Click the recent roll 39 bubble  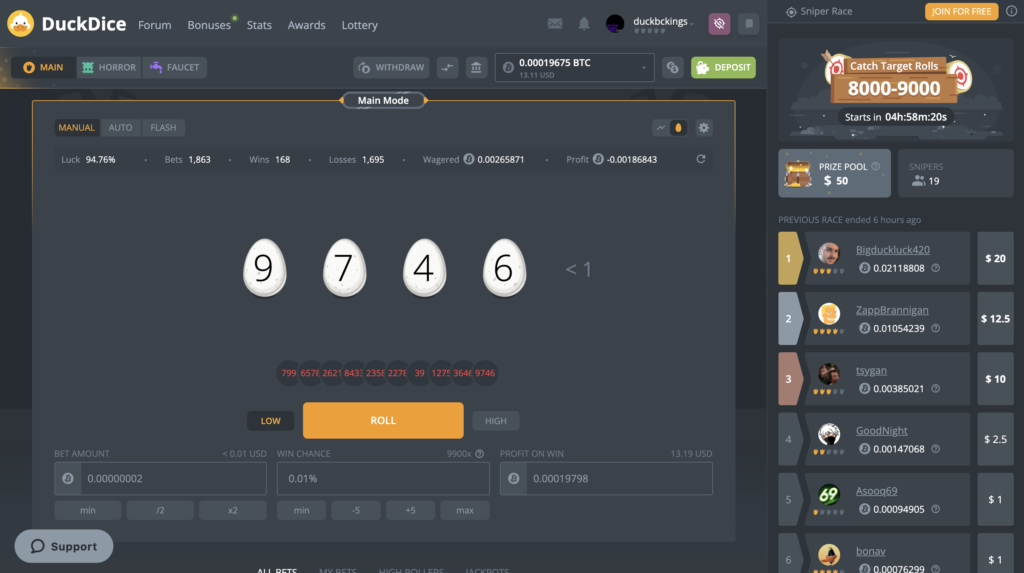coord(419,373)
